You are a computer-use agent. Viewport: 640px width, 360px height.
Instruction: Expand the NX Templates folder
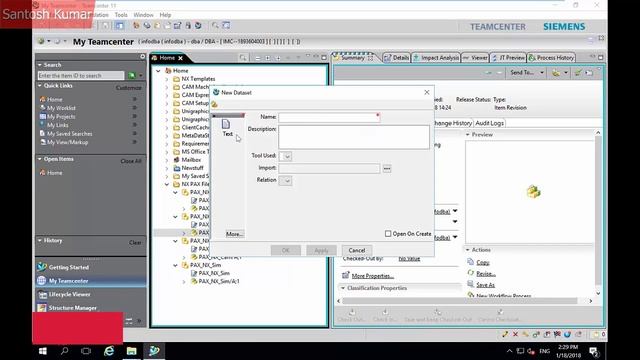(x=167, y=79)
